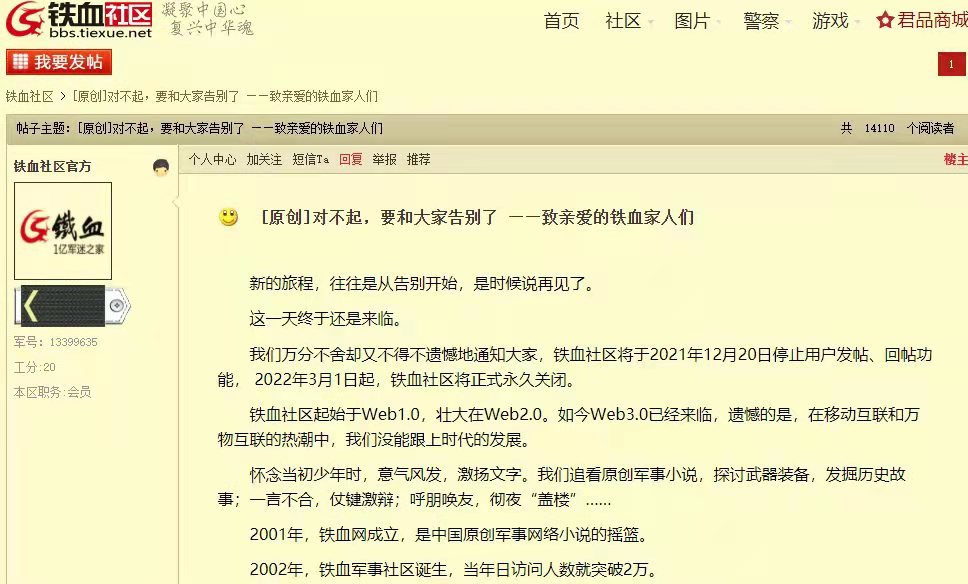Click the paragraph starting 2001年，铁血网成立
This screenshot has height=584, width=968.
pos(451,534)
